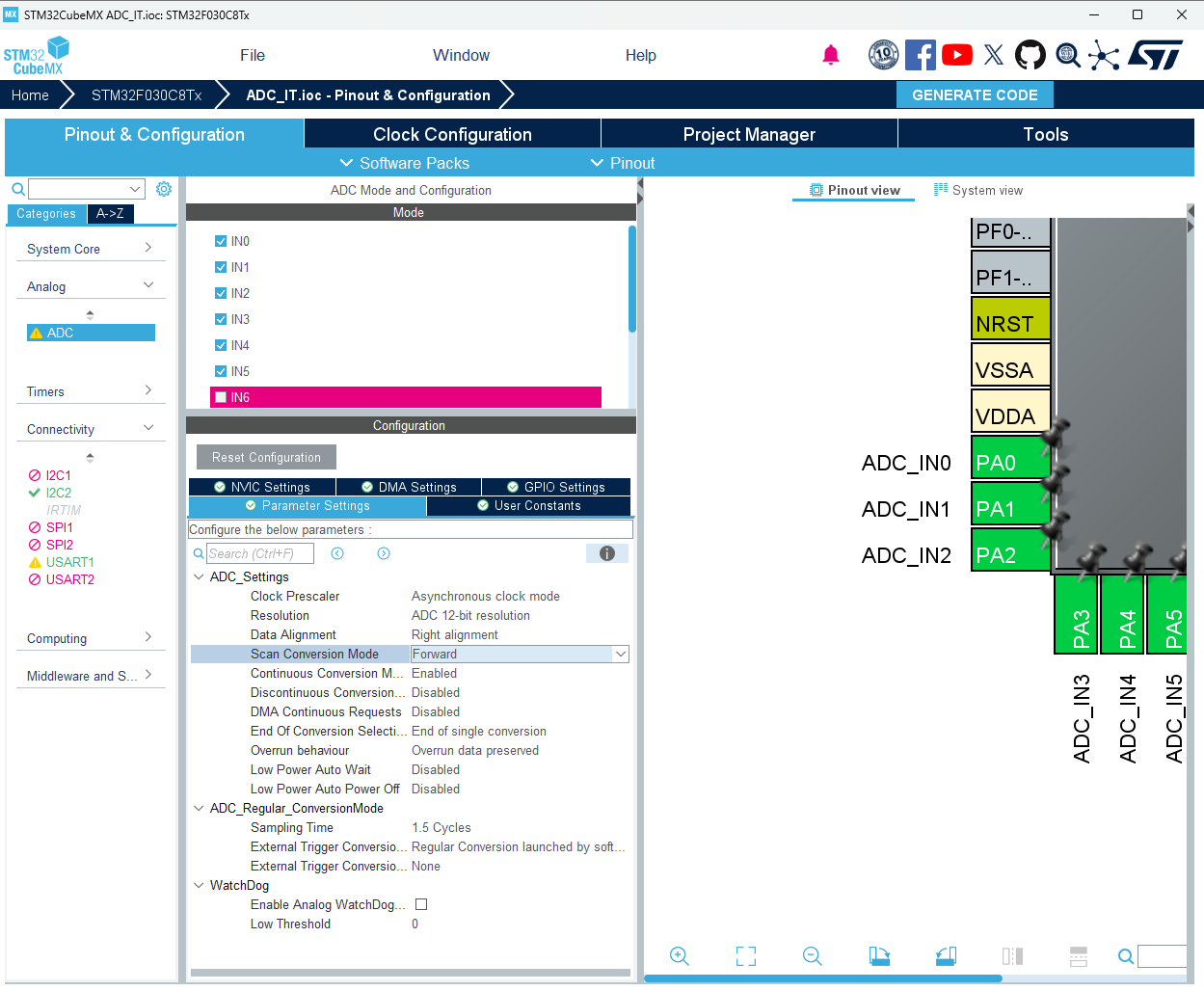Open the Window menu

tap(461, 55)
